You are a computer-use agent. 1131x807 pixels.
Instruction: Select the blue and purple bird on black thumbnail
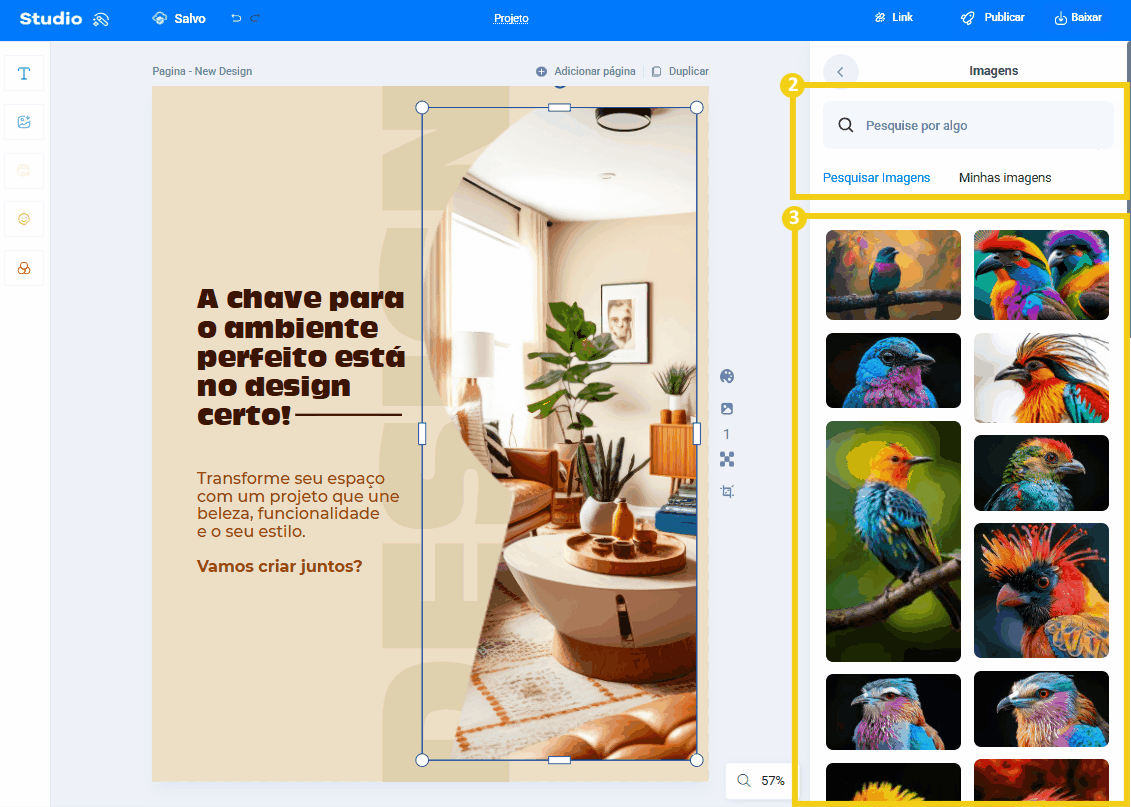[893, 371]
